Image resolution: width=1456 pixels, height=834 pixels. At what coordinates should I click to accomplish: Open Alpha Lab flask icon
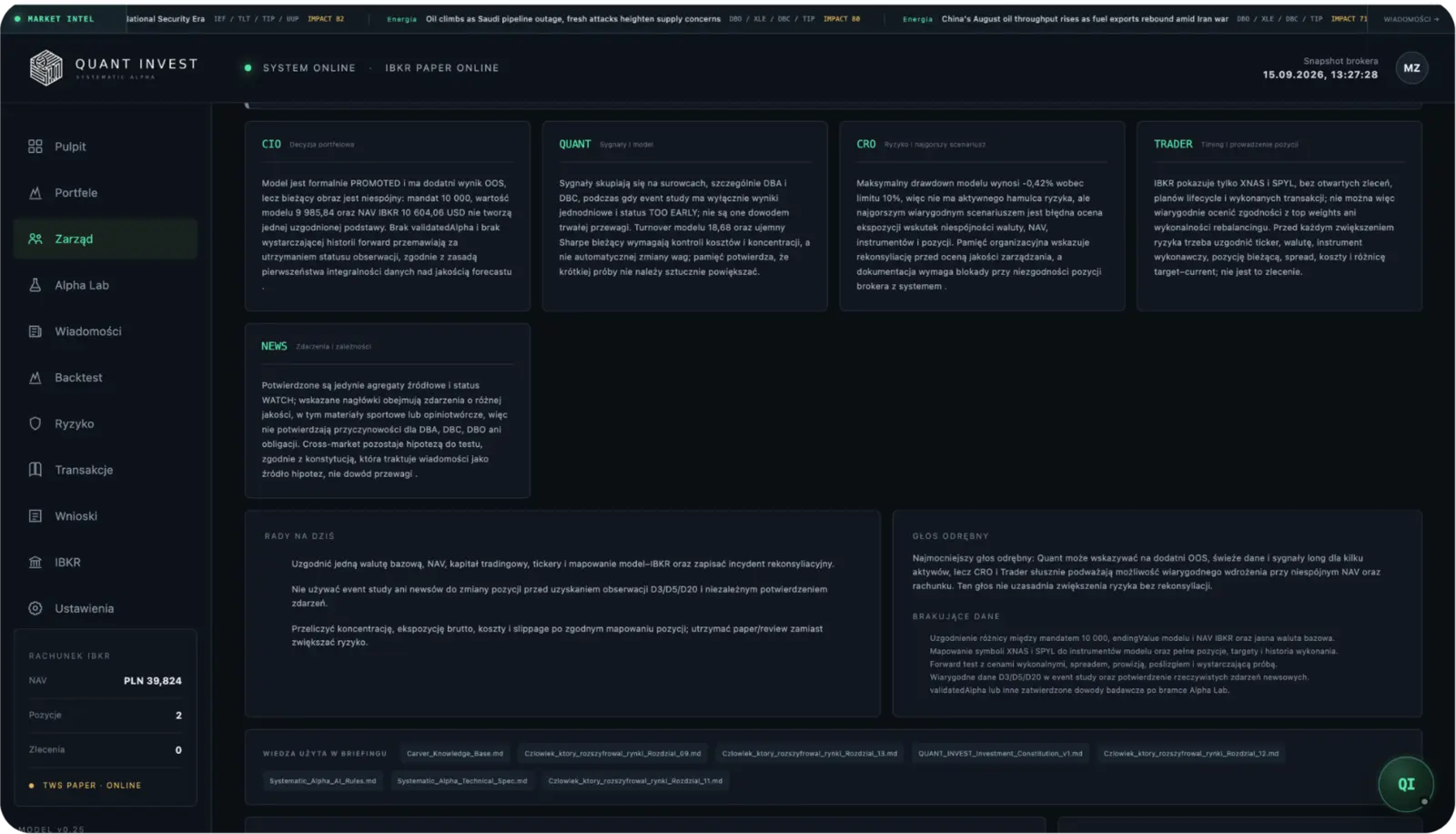(x=35, y=285)
